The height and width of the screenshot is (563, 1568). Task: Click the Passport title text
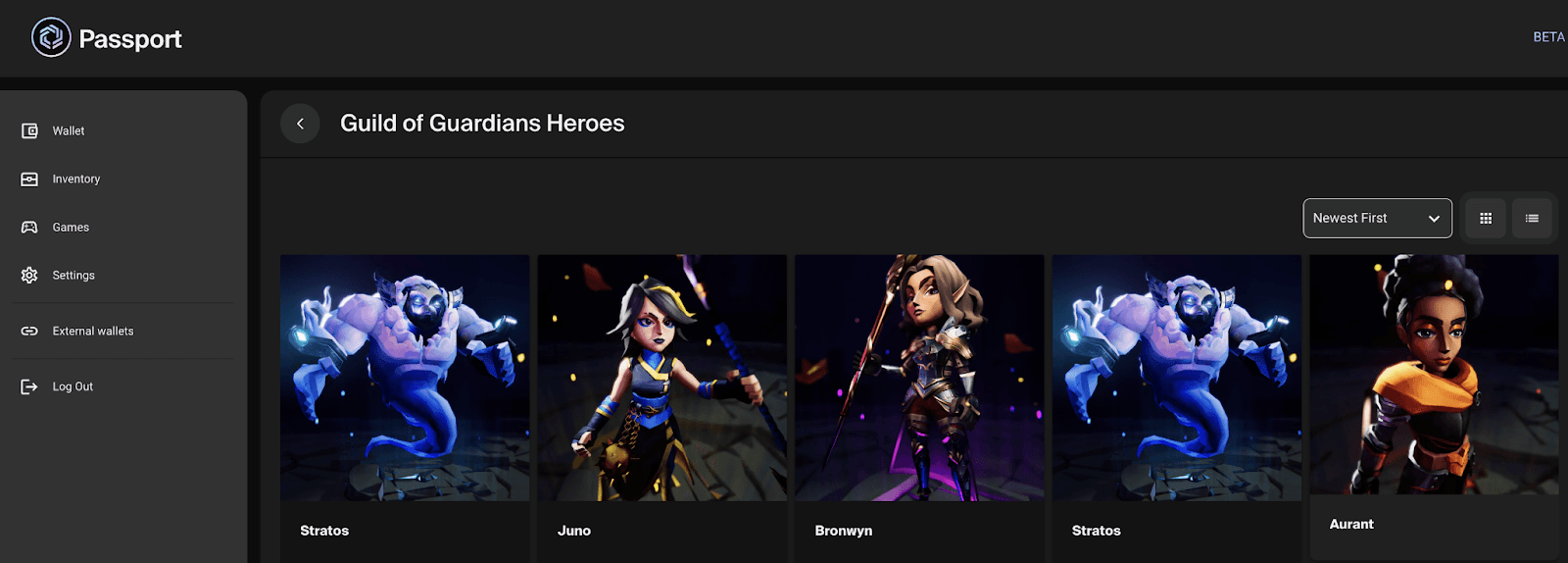tap(130, 39)
